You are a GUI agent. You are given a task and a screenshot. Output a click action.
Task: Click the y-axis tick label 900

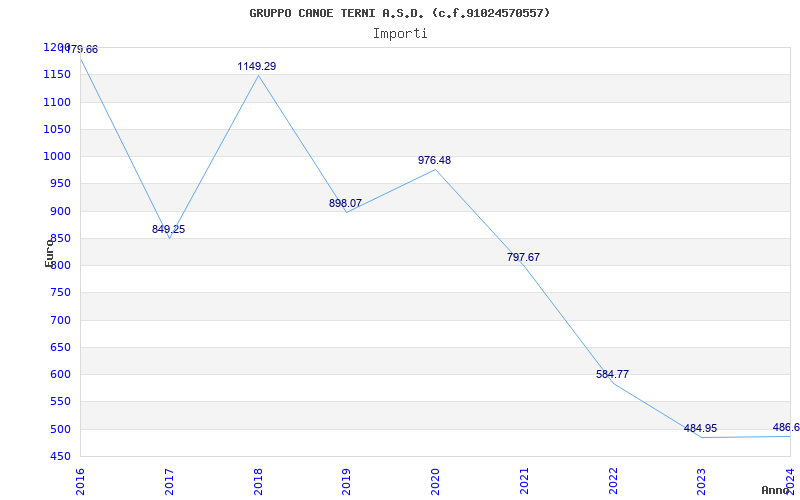click(61, 211)
